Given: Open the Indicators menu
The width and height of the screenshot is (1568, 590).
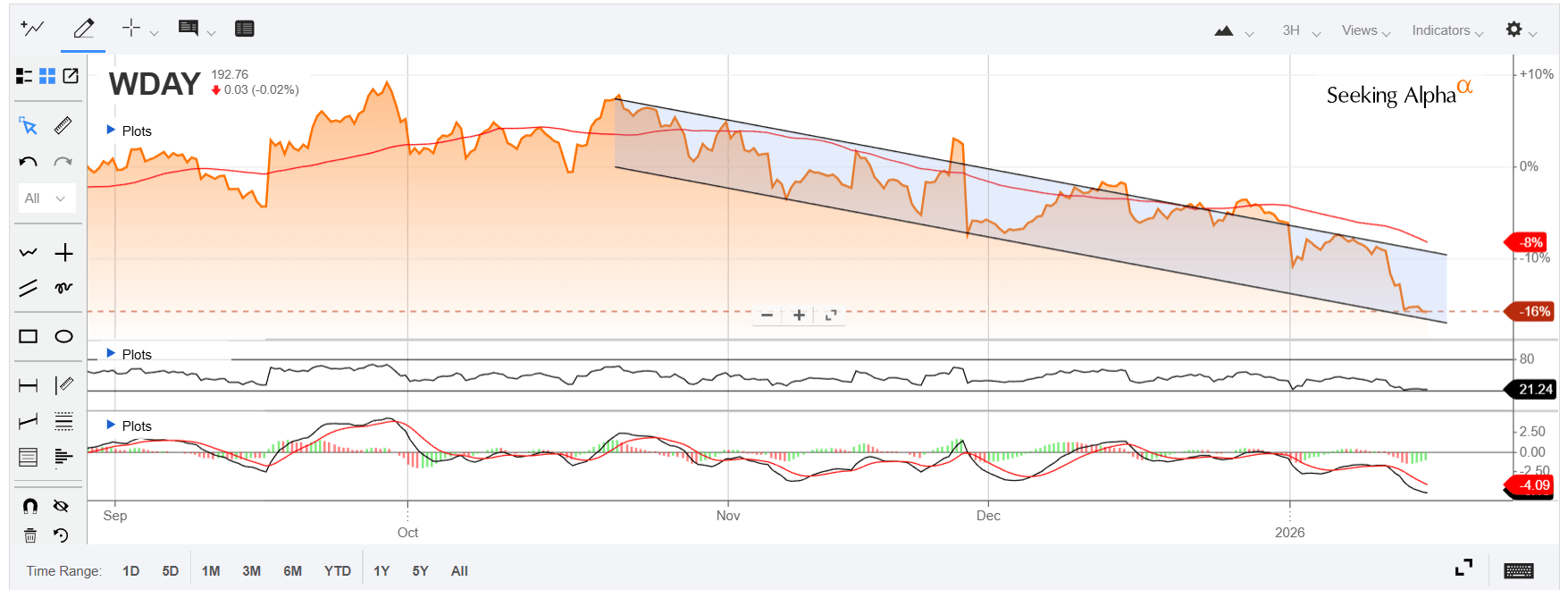Looking at the screenshot, I should [x=1447, y=30].
